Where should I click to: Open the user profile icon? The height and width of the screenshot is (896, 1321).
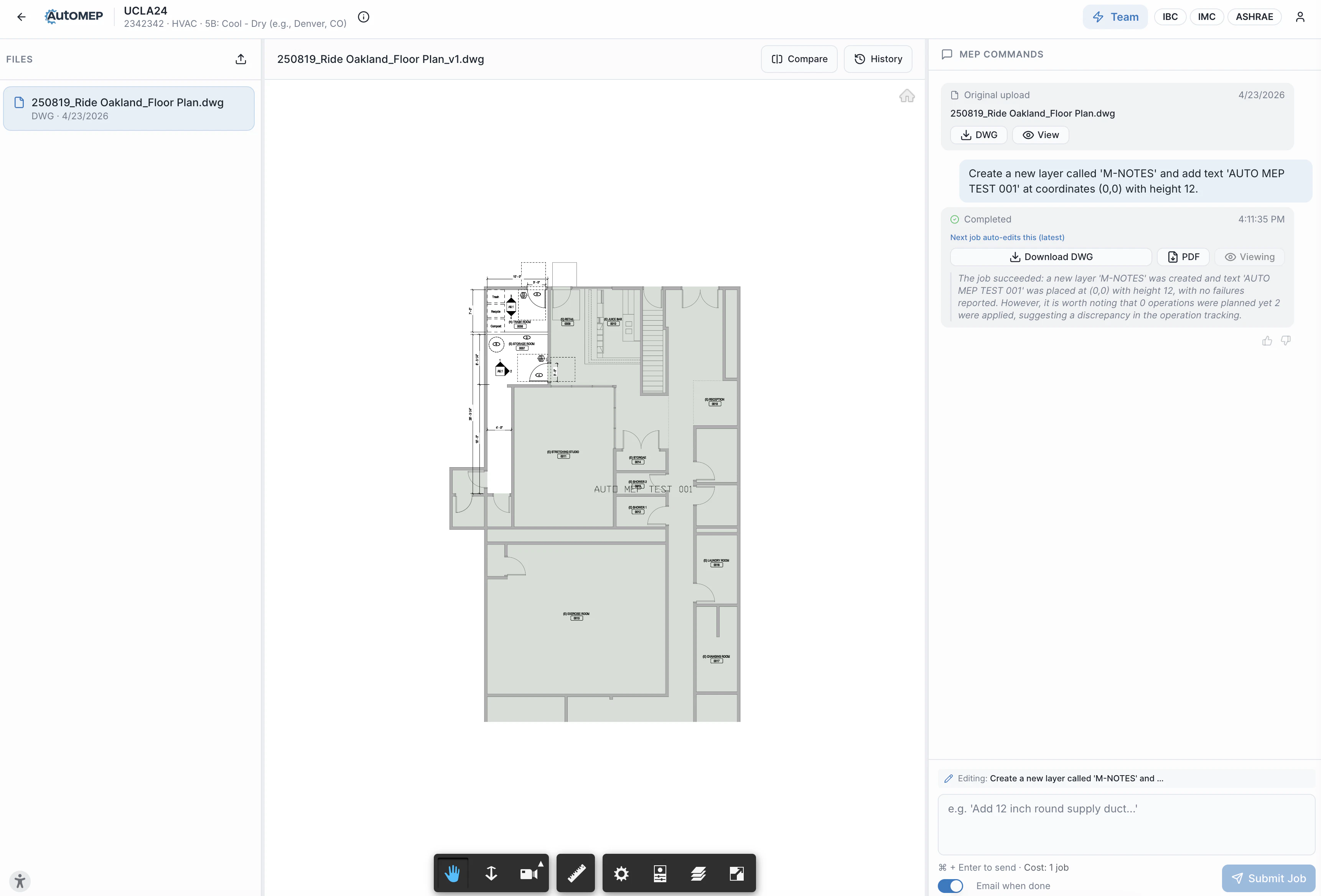(1300, 17)
